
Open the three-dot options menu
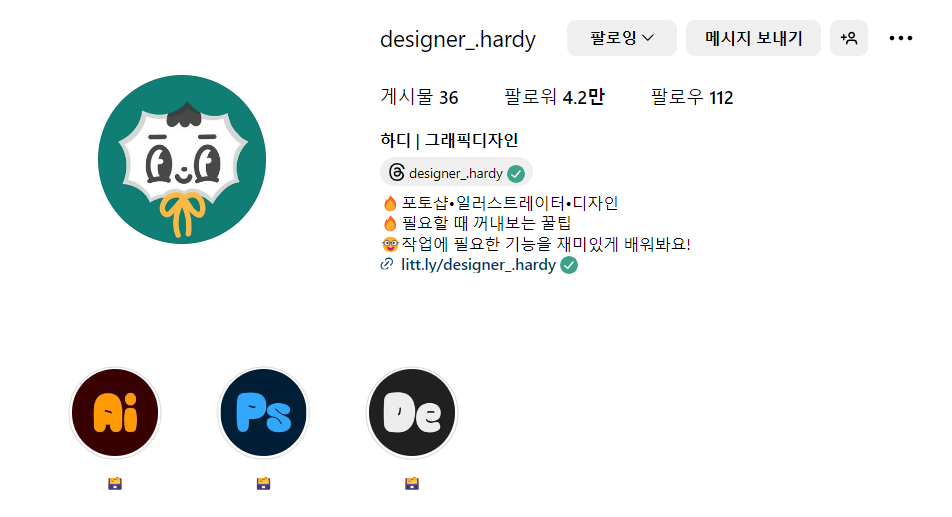(x=900, y=38)
